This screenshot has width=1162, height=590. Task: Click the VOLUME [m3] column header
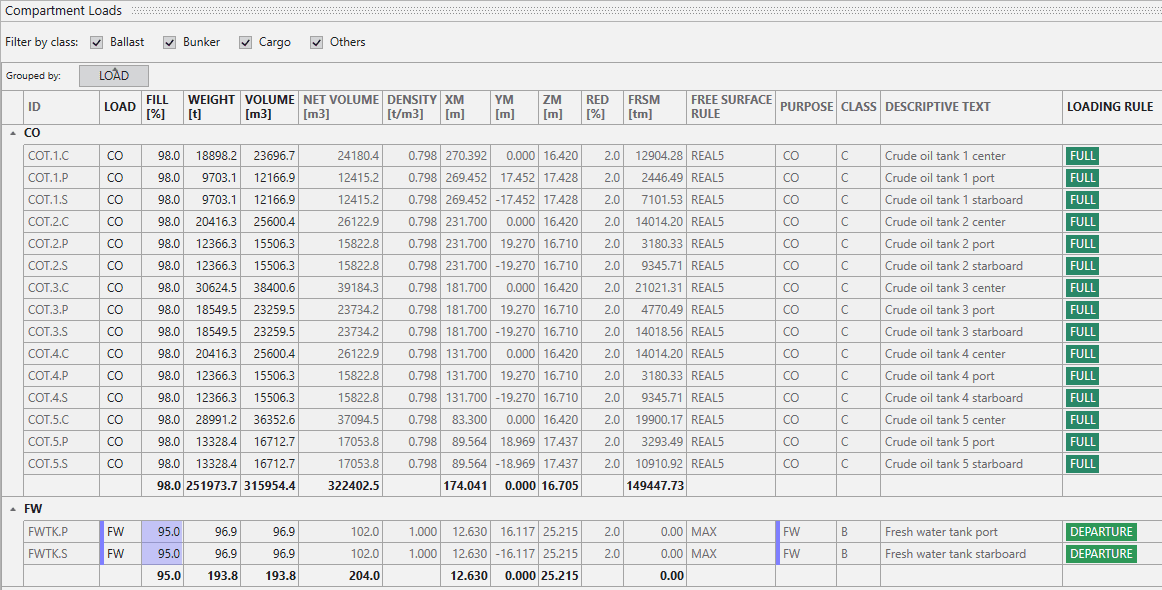[x=270, y=107]
